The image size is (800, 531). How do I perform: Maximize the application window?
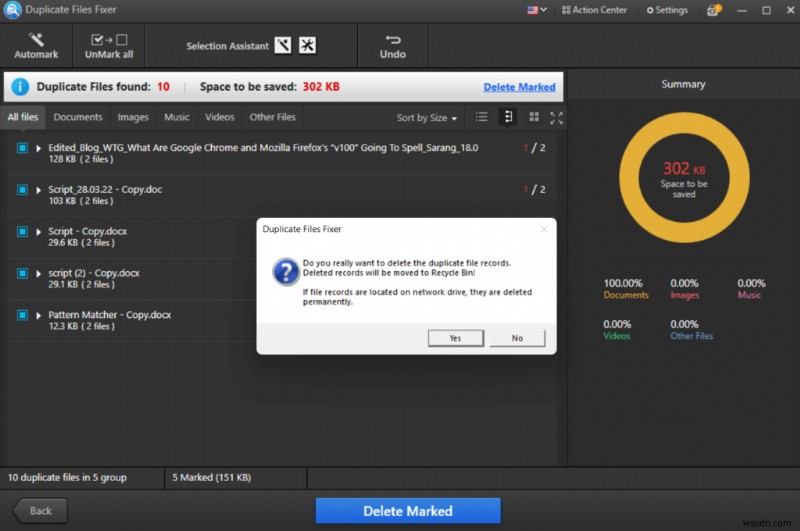click(766, 10)
